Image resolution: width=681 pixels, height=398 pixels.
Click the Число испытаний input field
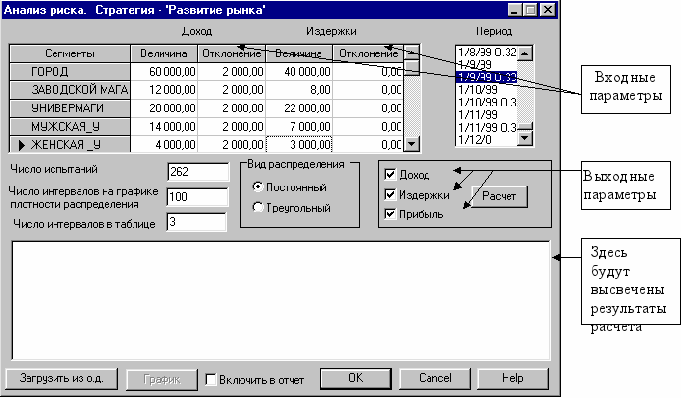click(198, 172)
